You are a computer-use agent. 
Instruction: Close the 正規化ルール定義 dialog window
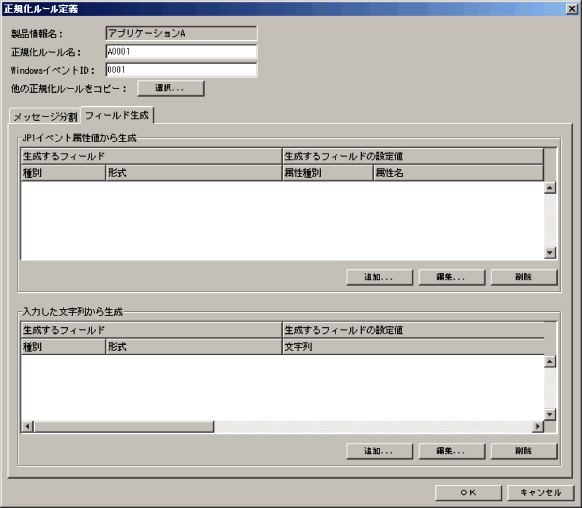click(x=572, y=9)
